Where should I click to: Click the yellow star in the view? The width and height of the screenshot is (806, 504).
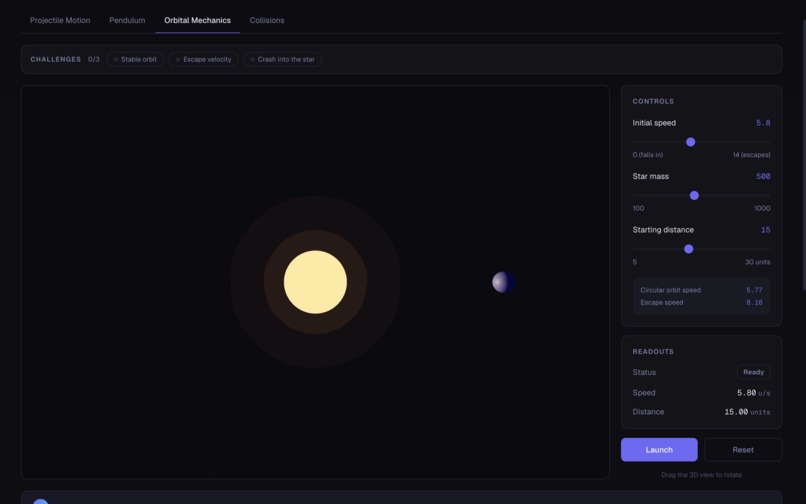(315, 282)
